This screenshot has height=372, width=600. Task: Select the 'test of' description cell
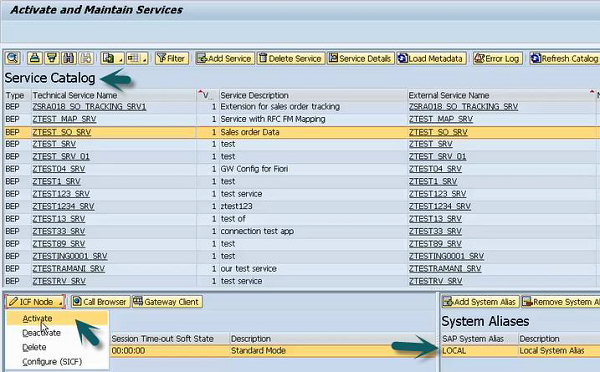[313, 219]
